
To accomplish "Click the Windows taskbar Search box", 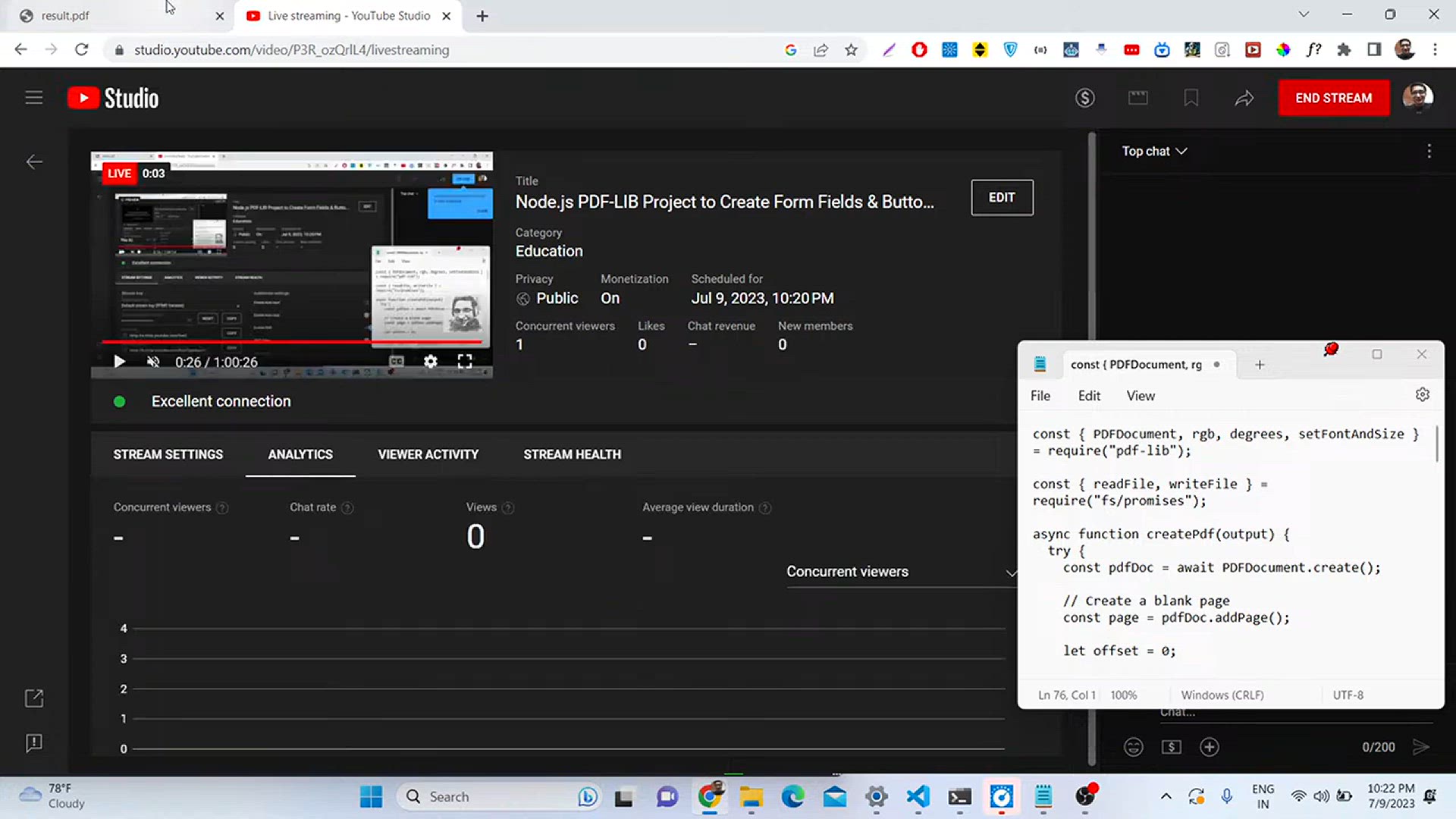I will click(485, 796).
